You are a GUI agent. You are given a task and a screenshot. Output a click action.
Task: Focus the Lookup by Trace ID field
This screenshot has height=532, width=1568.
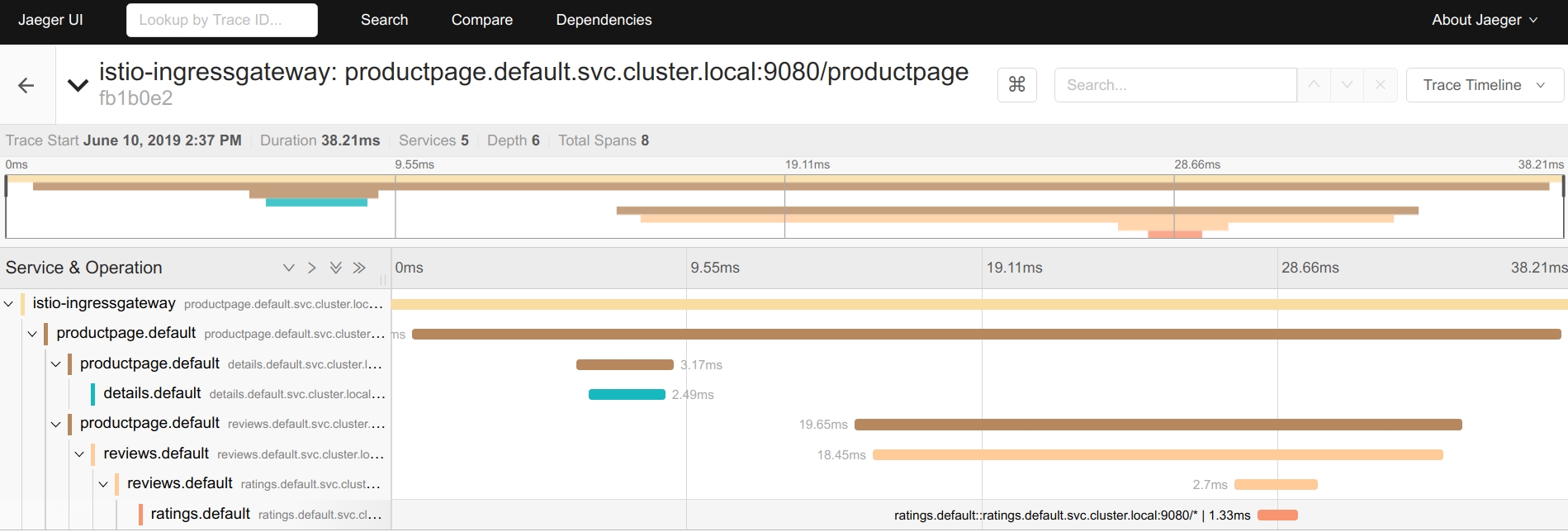point(221,20)
